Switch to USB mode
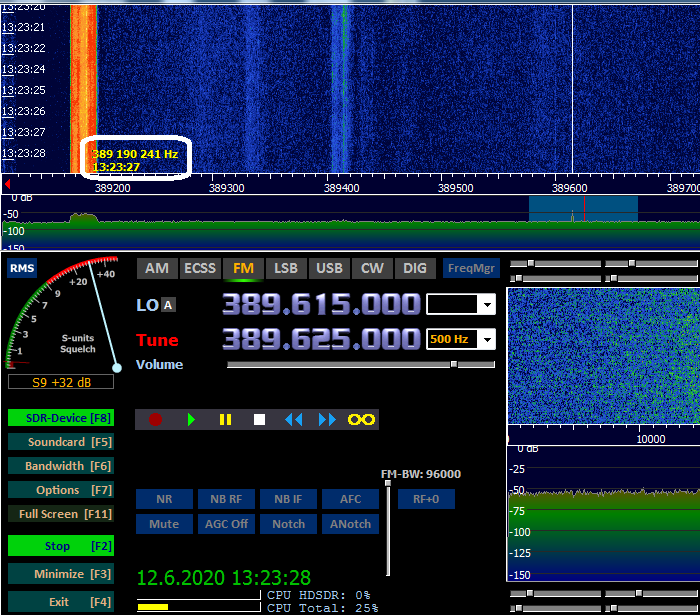Screen dimensions: 700x615 coord(329,268)
